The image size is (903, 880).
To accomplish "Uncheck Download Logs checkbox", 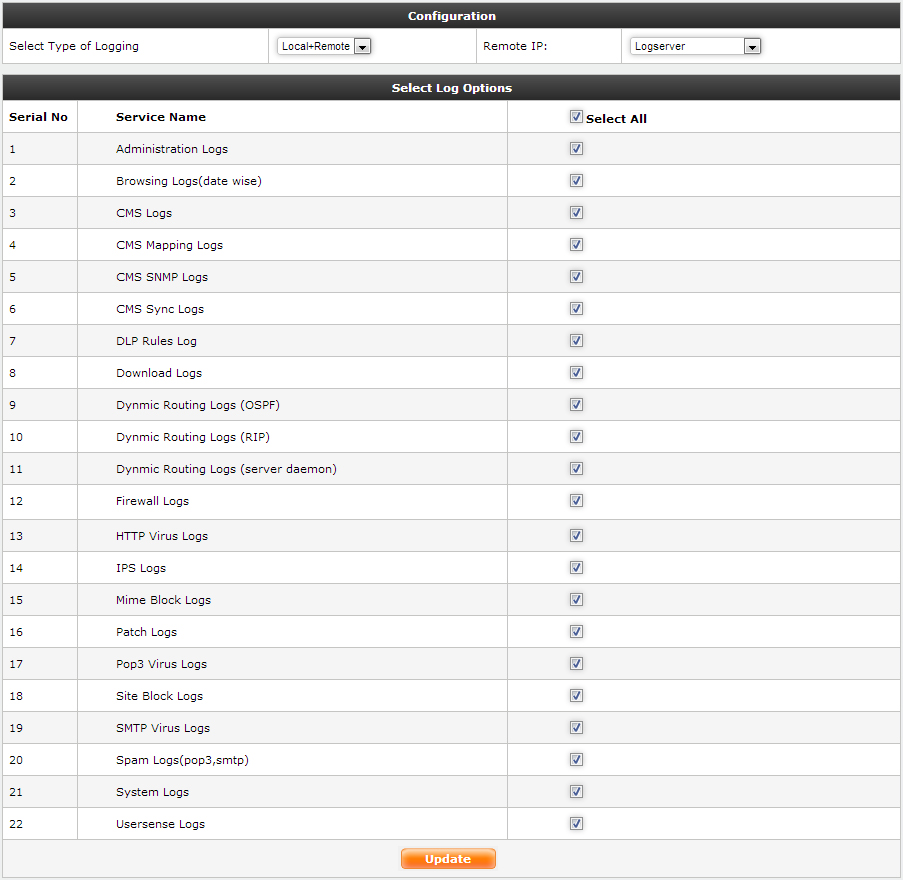I will pos(576,373).
